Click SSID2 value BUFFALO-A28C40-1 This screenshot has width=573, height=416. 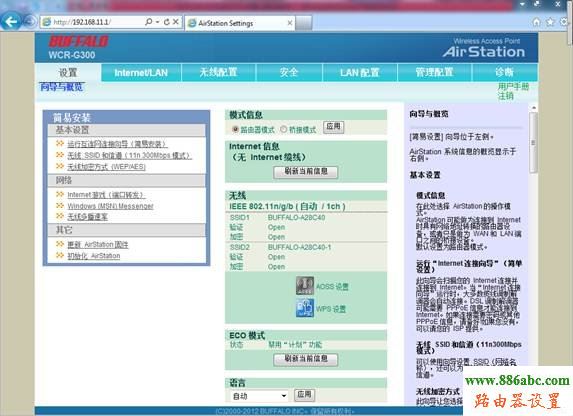tap(299, 247)
